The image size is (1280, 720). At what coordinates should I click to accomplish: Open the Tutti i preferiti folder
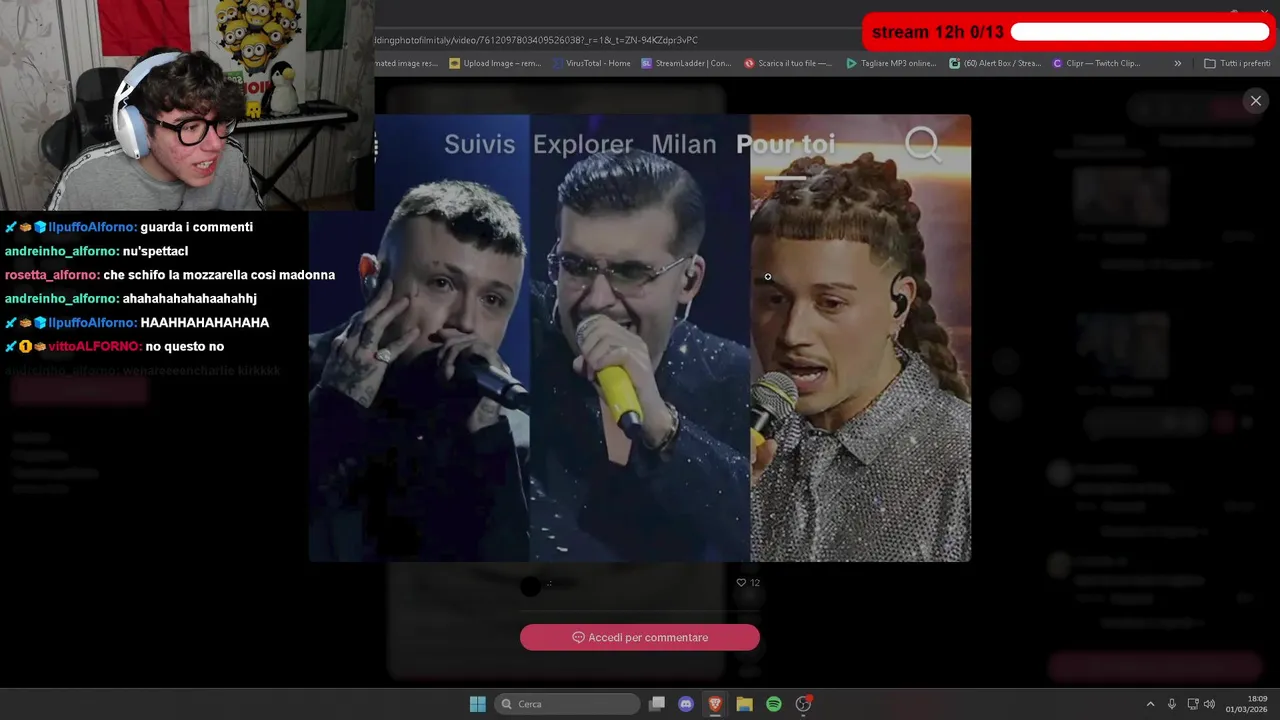1237,63
